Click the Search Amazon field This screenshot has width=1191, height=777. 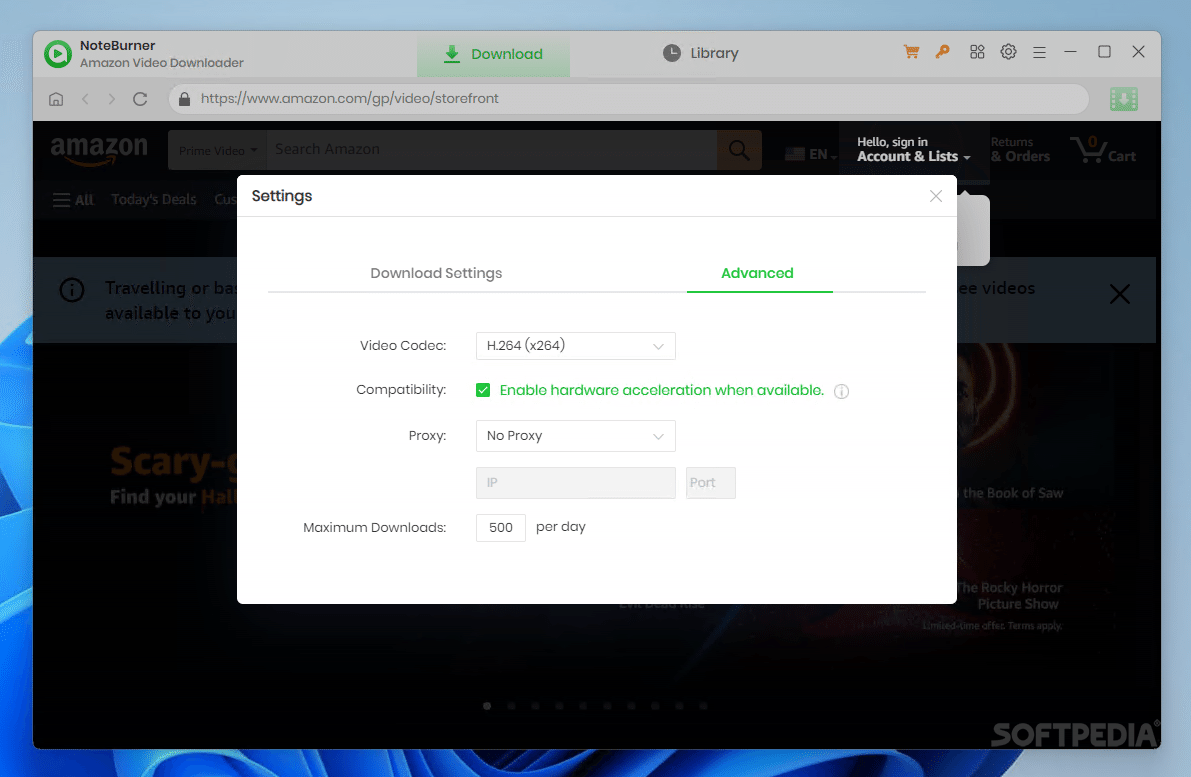pos(491,150)
